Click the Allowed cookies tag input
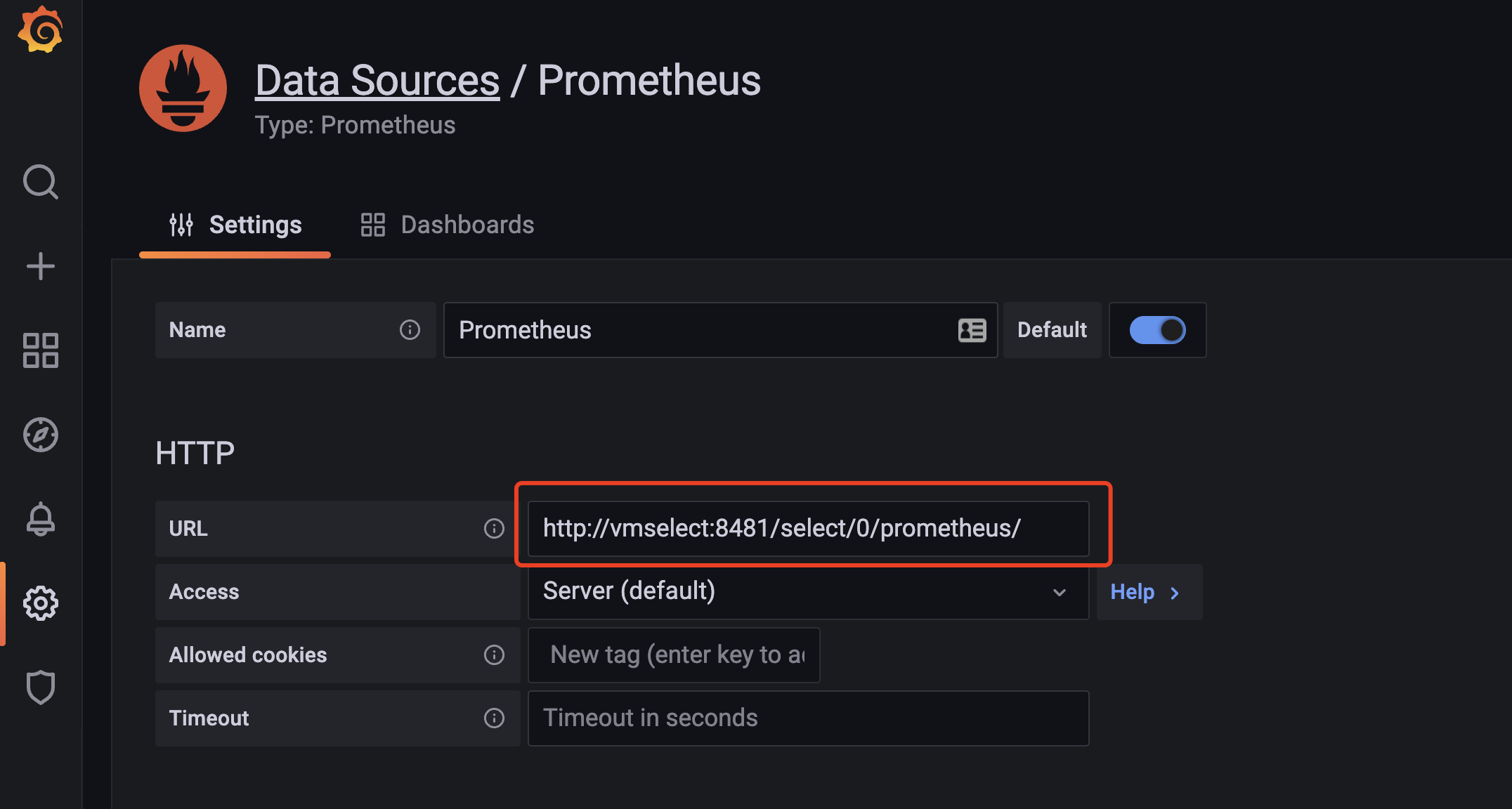 tap(670, 654)
